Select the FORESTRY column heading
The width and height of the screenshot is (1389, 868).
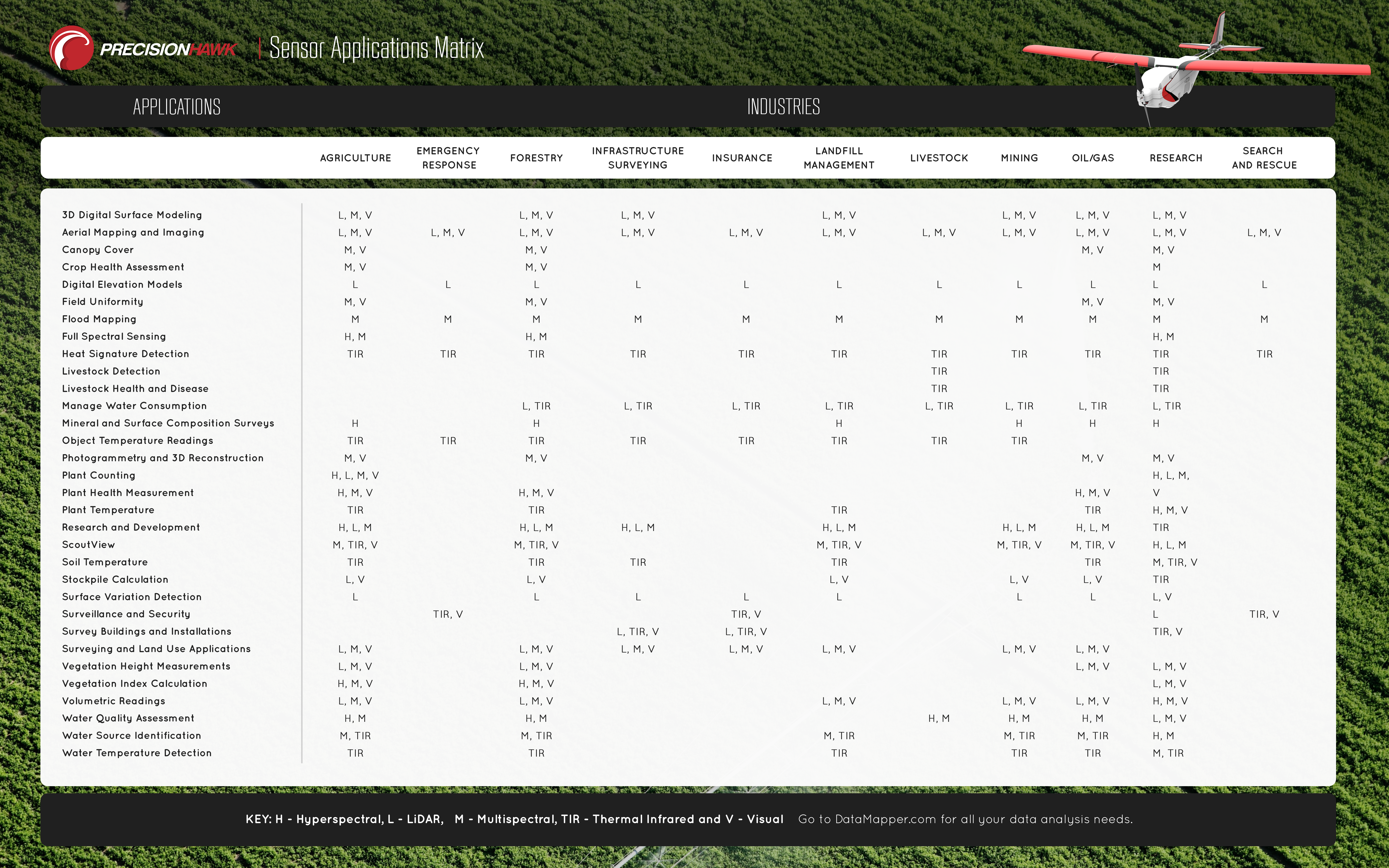(536, 158)
